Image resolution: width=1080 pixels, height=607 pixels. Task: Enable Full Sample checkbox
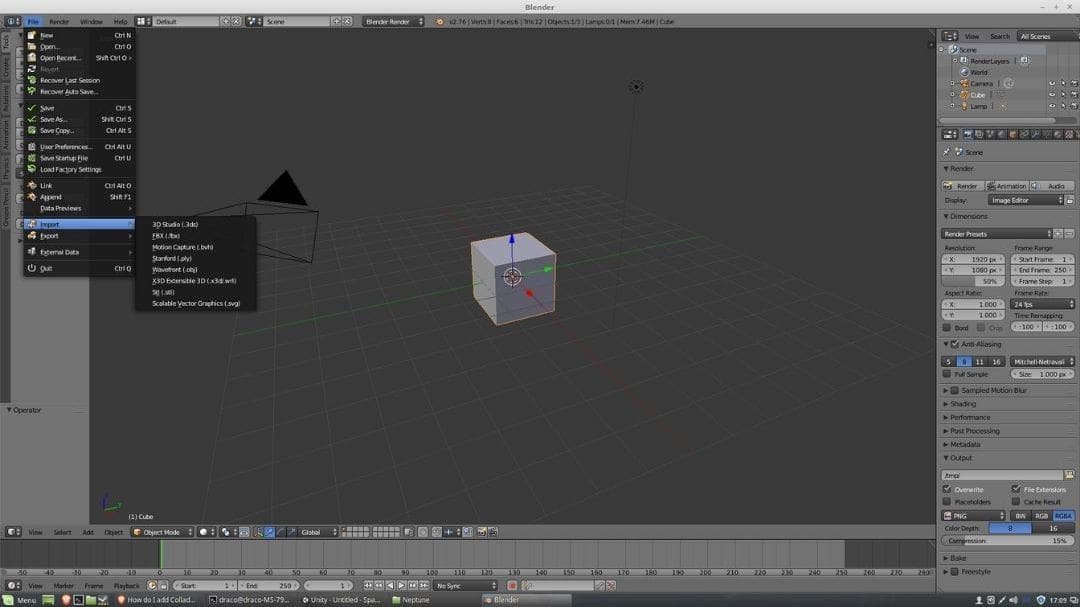coord(947,374)
